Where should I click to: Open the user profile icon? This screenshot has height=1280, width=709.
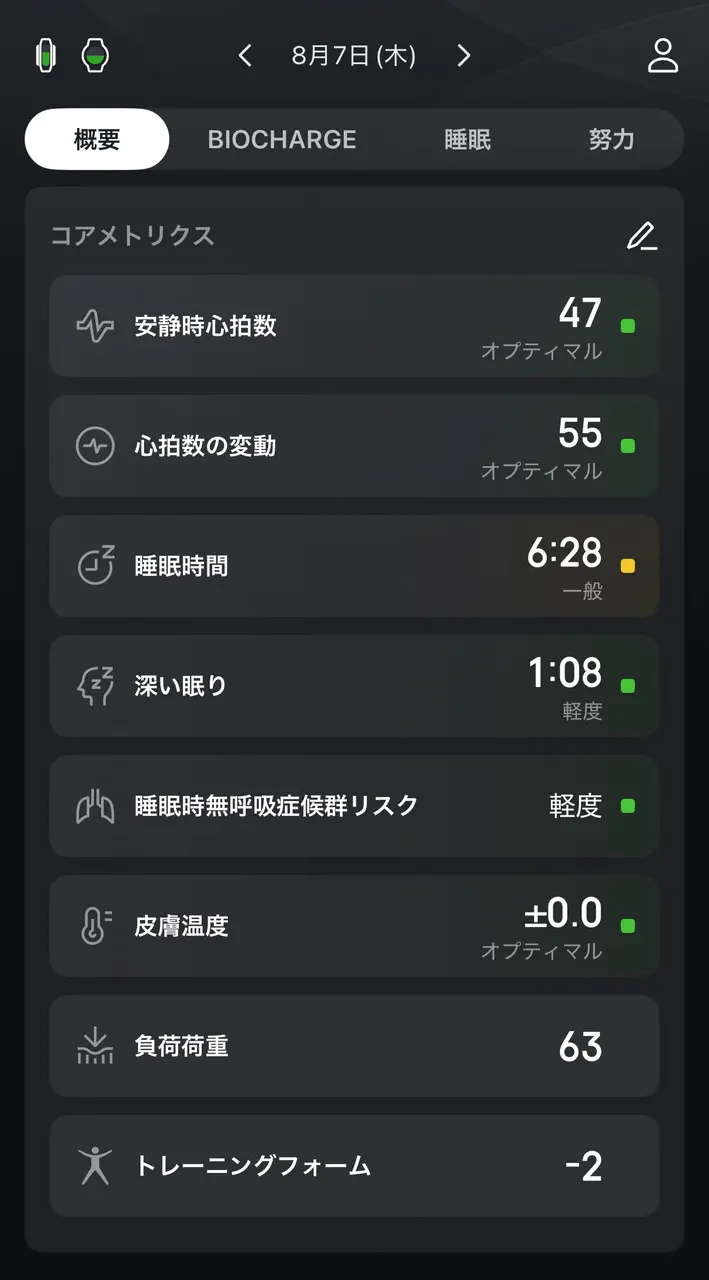click(663, 56)
